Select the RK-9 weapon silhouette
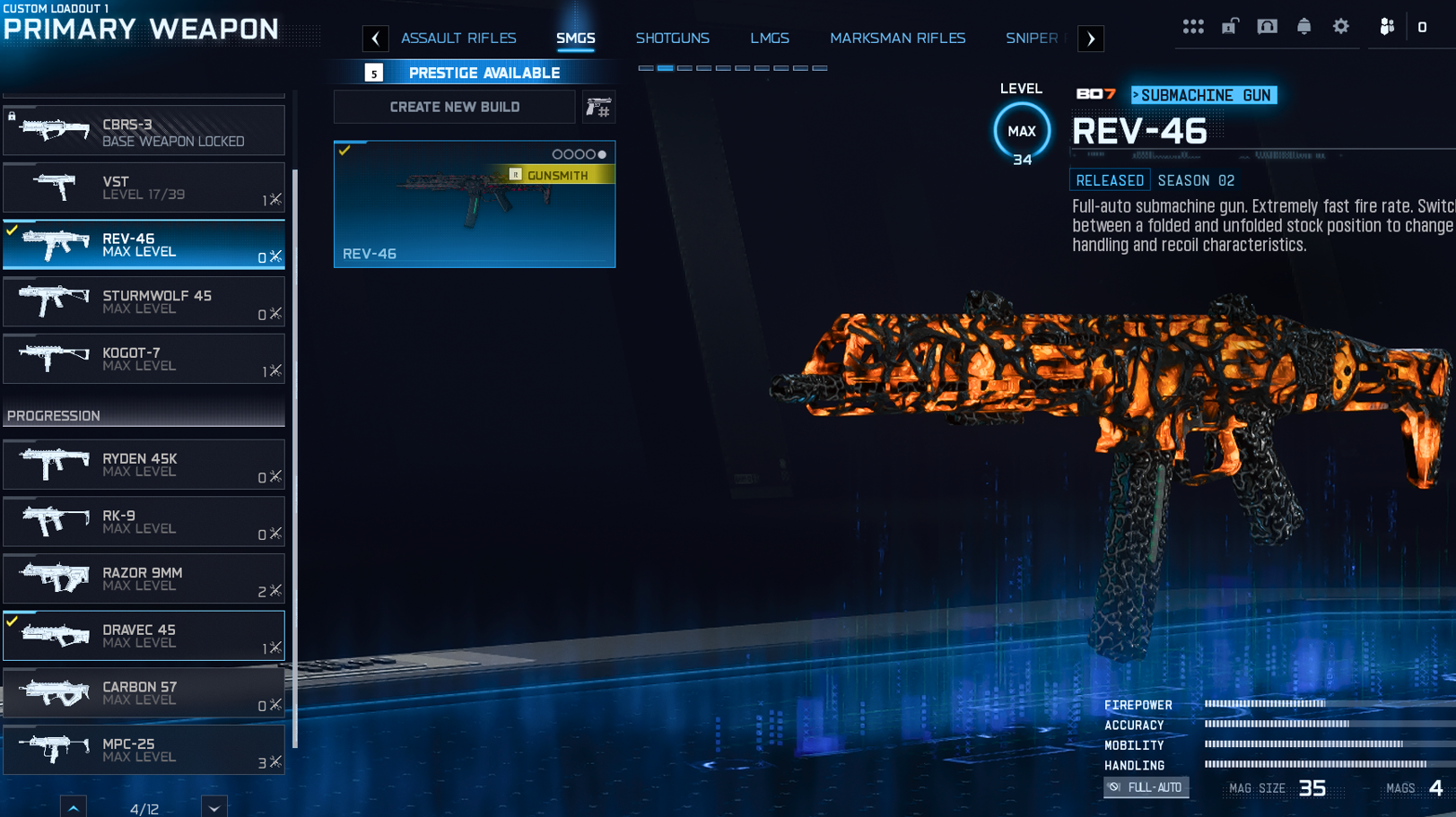Image resolution: width=1456 pixels, height=817 pixels. tap(55, 521)
